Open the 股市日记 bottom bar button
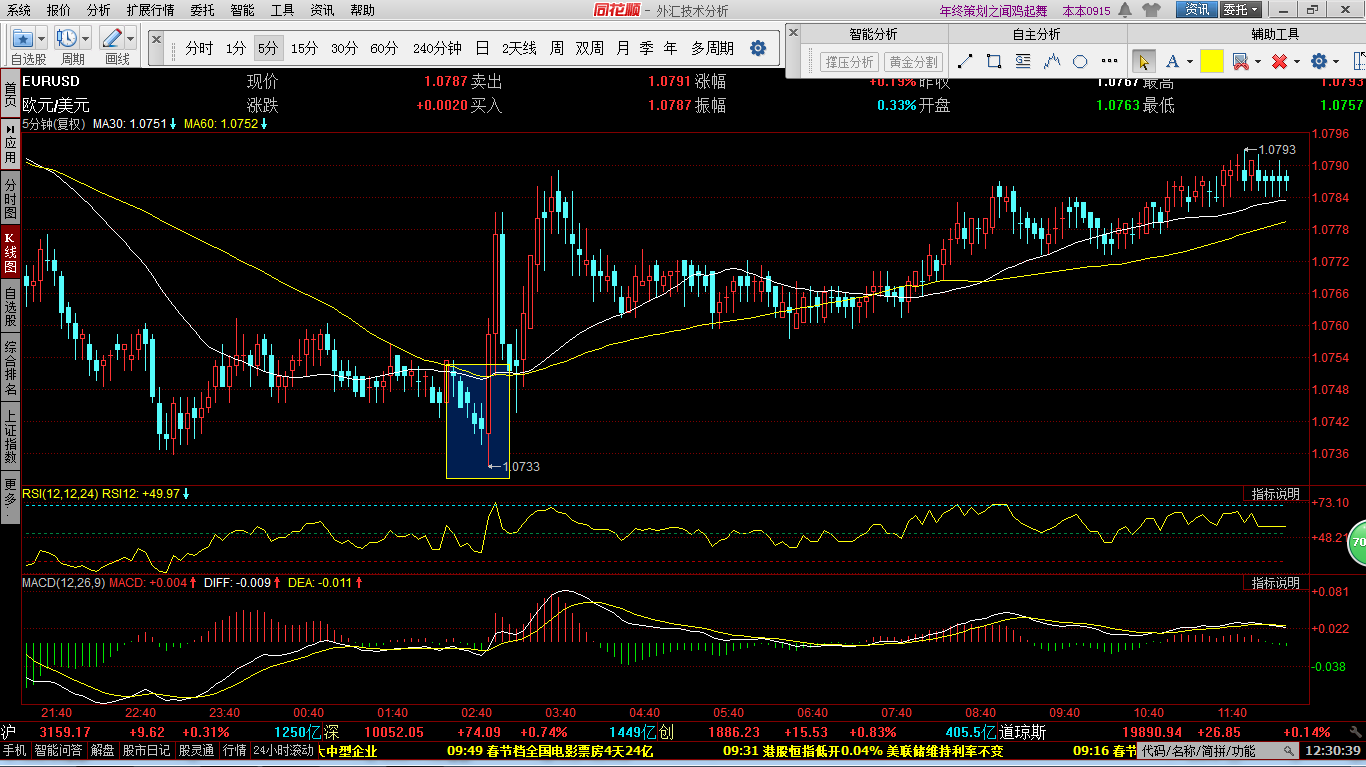Screen dimensions: 1366x767 point(147,750)
